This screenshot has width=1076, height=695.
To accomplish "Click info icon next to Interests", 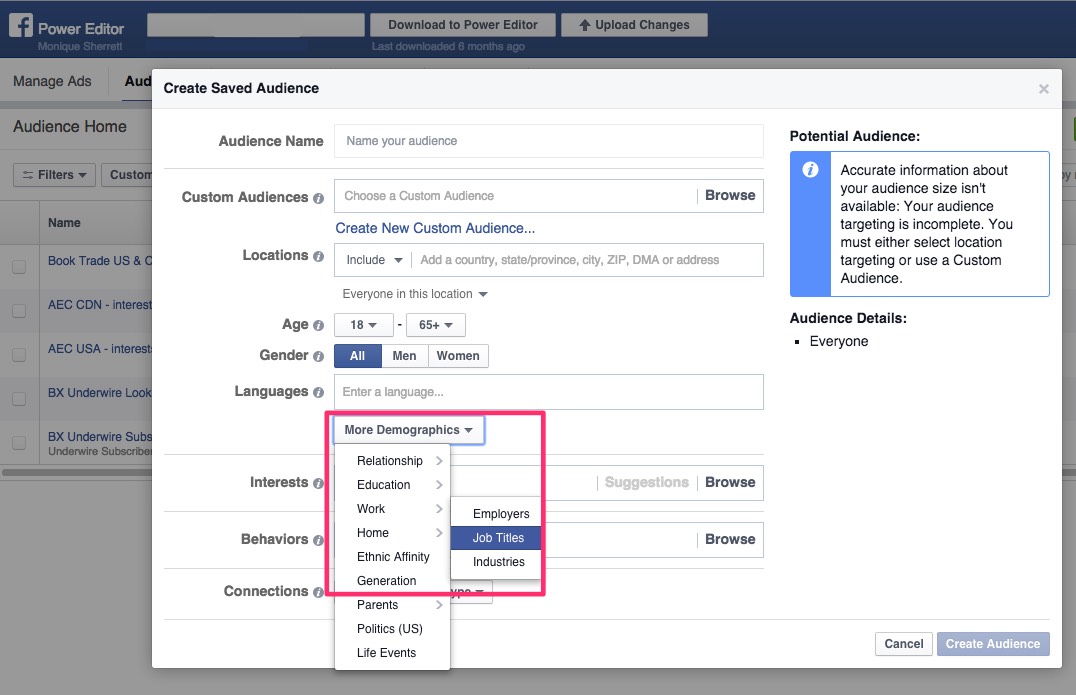I will click(x=318, y=484).
